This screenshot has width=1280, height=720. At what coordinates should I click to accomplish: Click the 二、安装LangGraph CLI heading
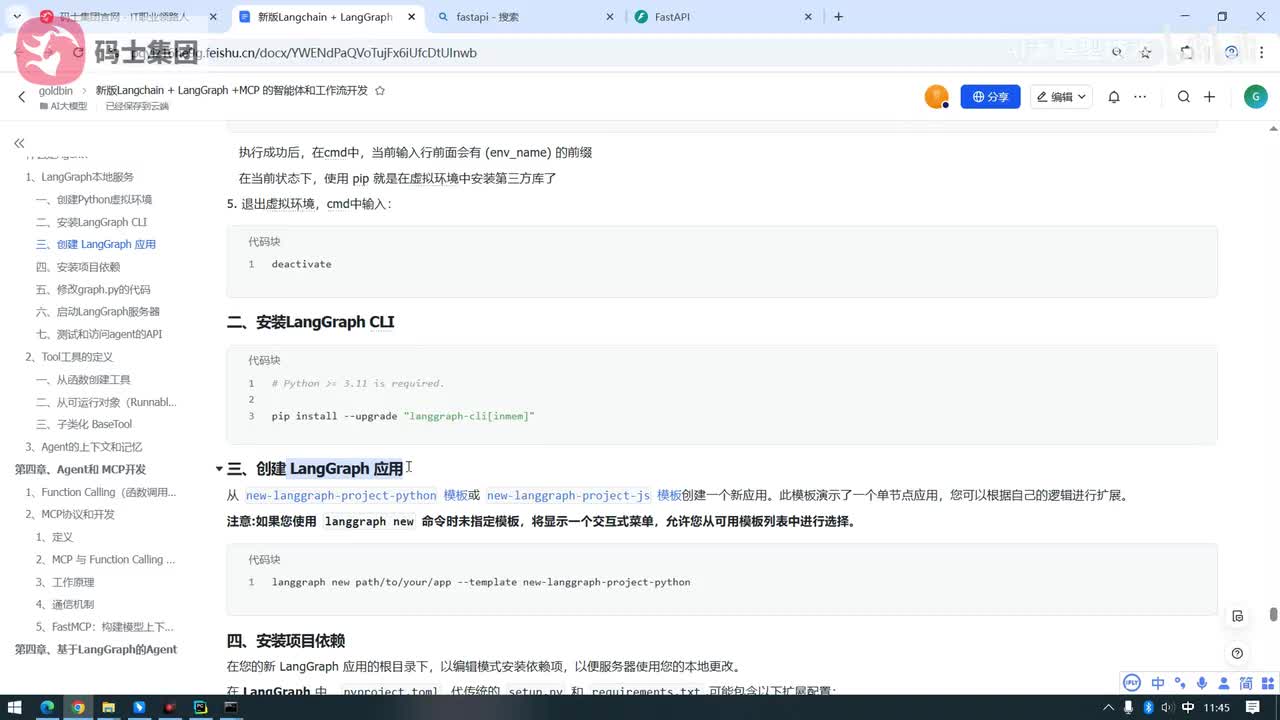(x=310, y=322)
